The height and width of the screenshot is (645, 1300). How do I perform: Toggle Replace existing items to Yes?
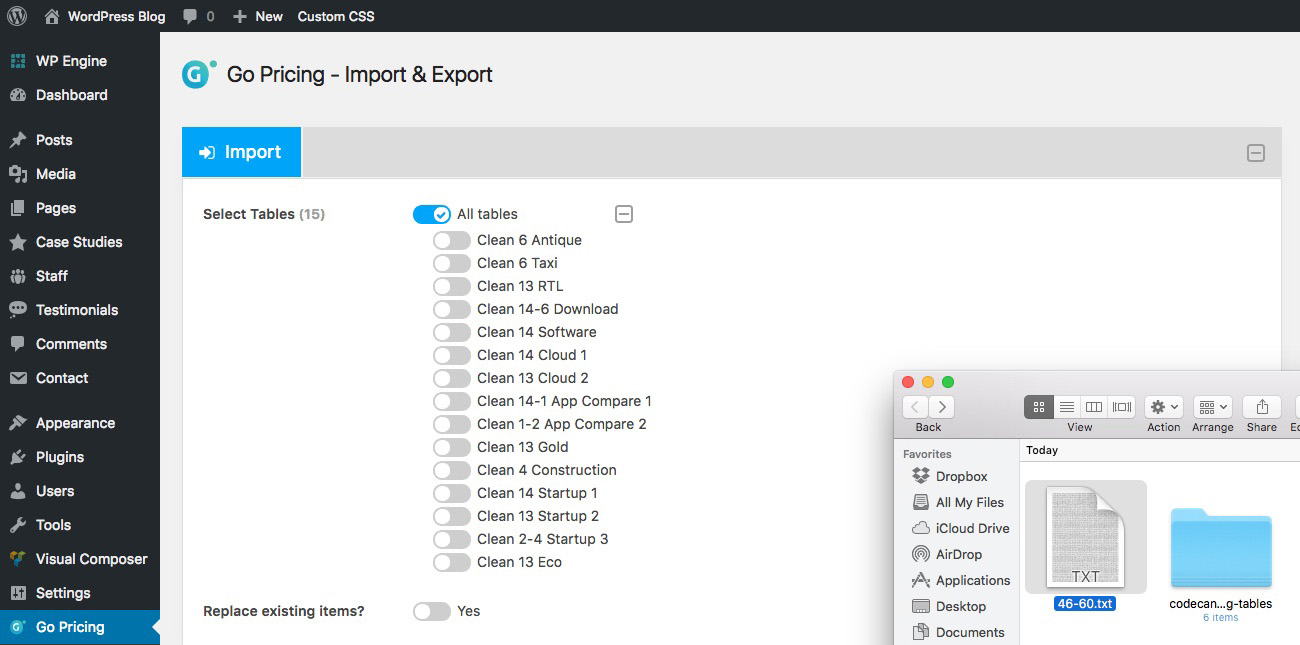click(432, 611)
